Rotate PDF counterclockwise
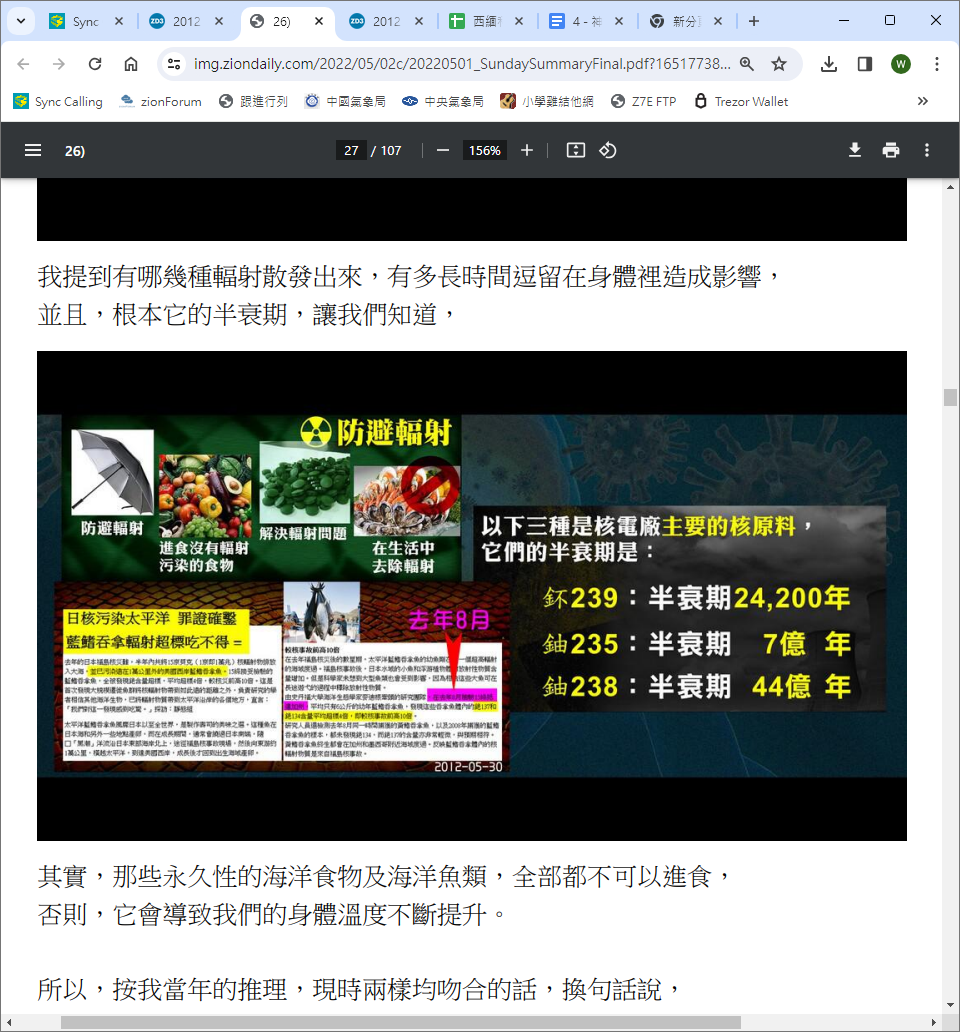960x1032 pixels. point(607,151)
